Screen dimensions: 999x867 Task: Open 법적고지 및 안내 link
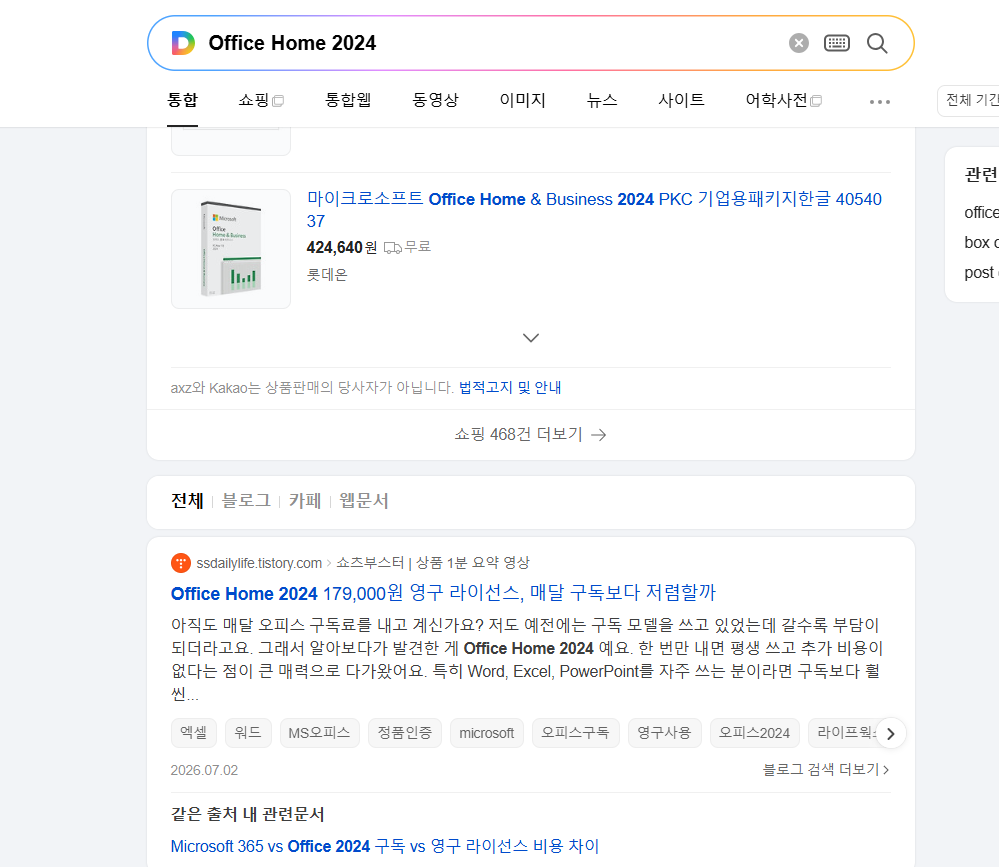[510, 387]
